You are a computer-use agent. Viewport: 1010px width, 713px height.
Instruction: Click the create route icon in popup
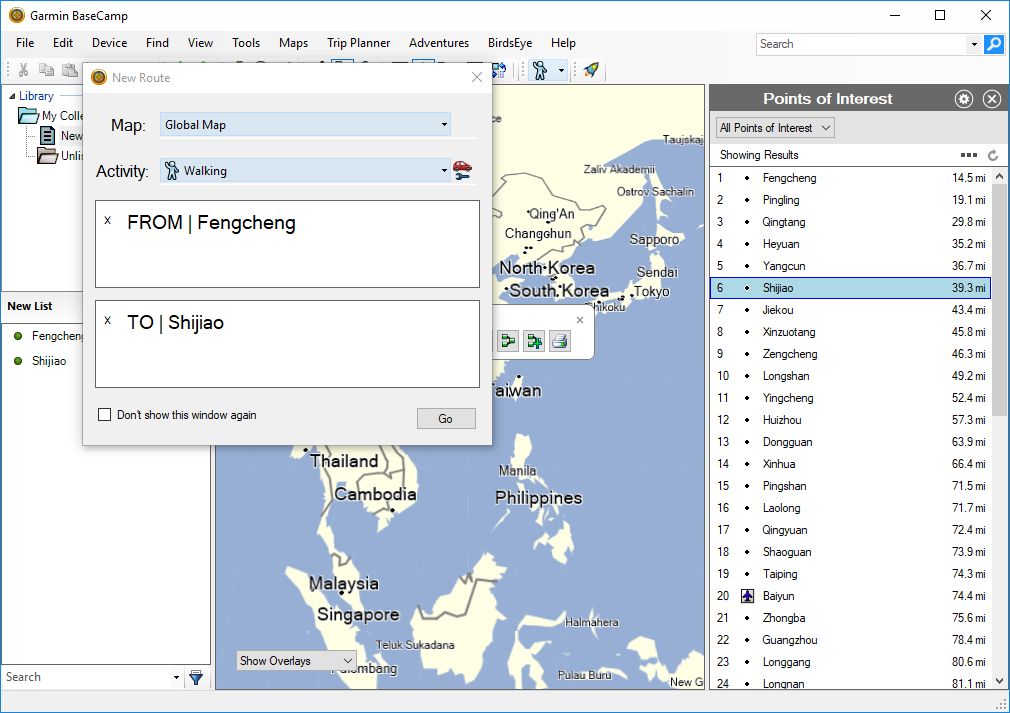point(508,341)
